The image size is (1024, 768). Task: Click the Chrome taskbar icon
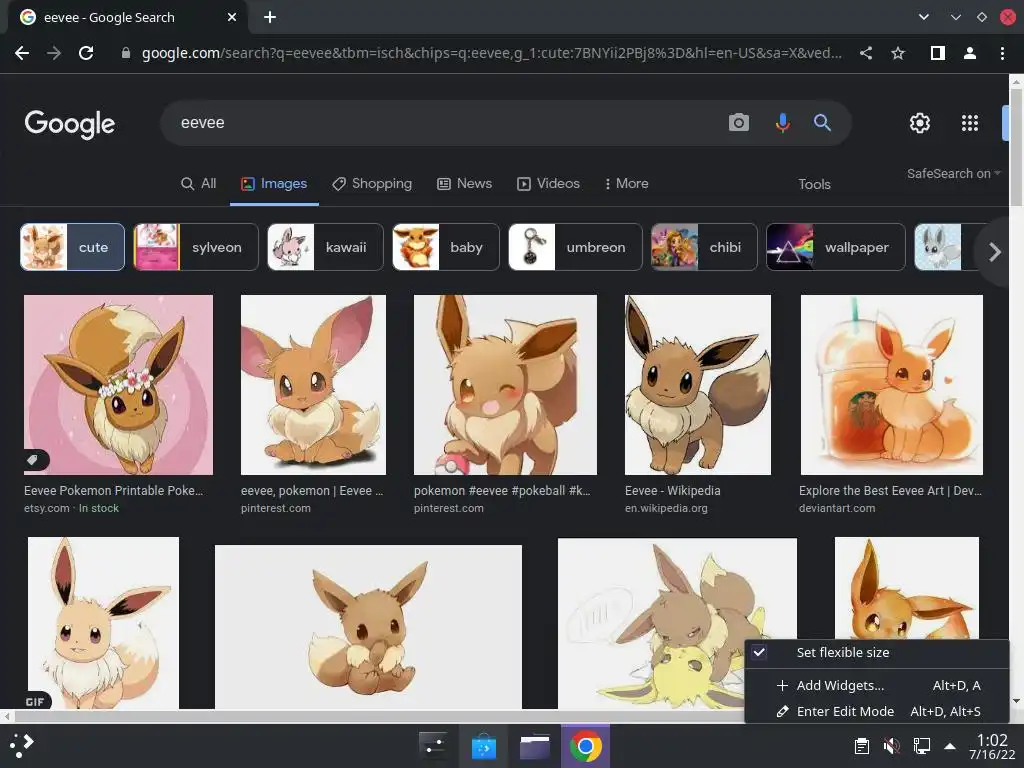[586, 746]
